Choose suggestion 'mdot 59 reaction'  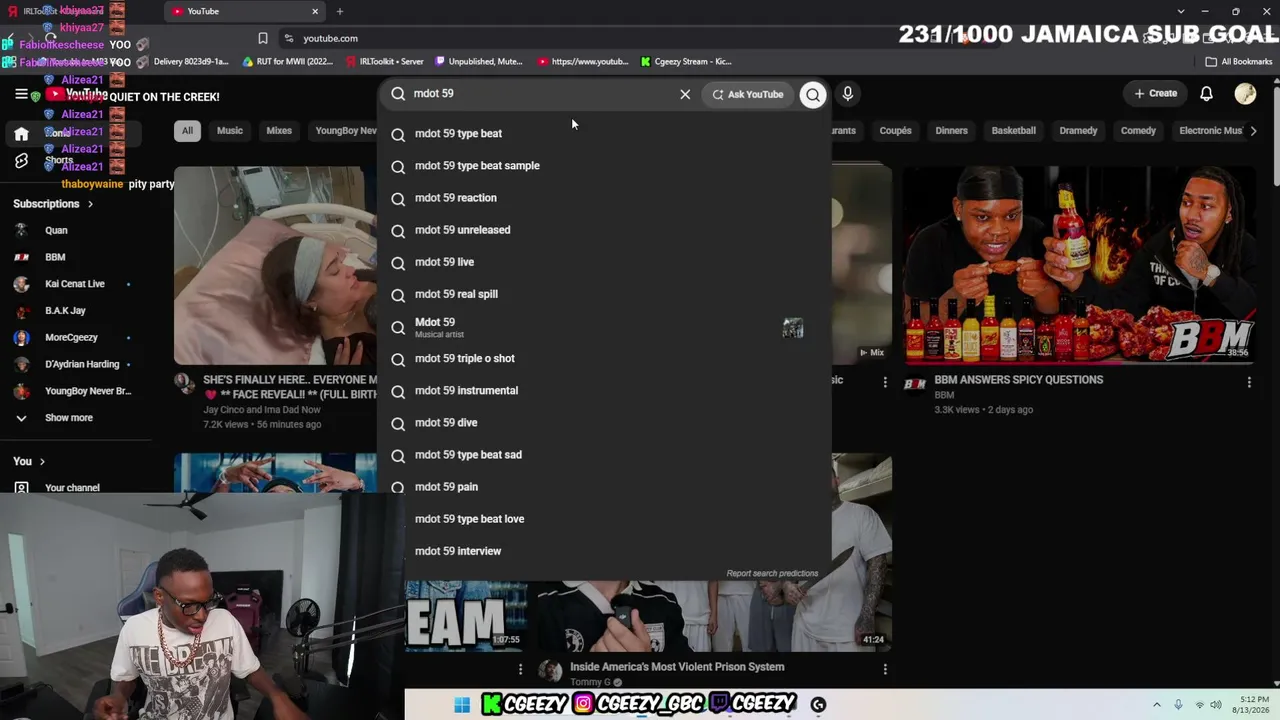tap(604, 198)
